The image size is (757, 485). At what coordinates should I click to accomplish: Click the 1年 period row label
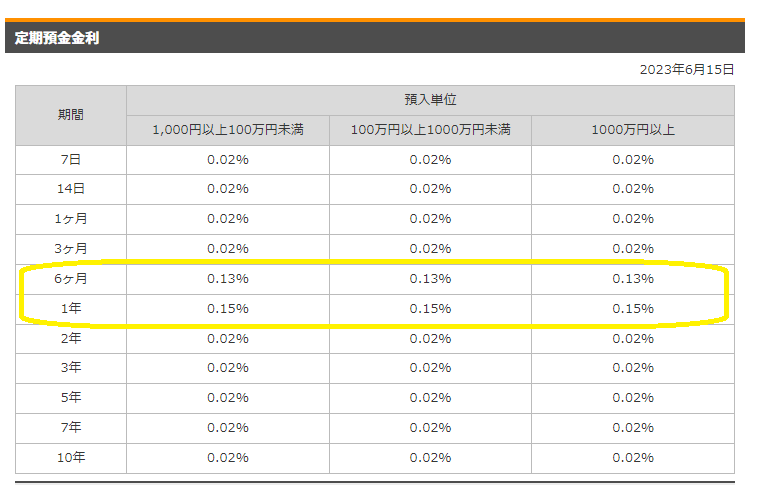point(70,309)
